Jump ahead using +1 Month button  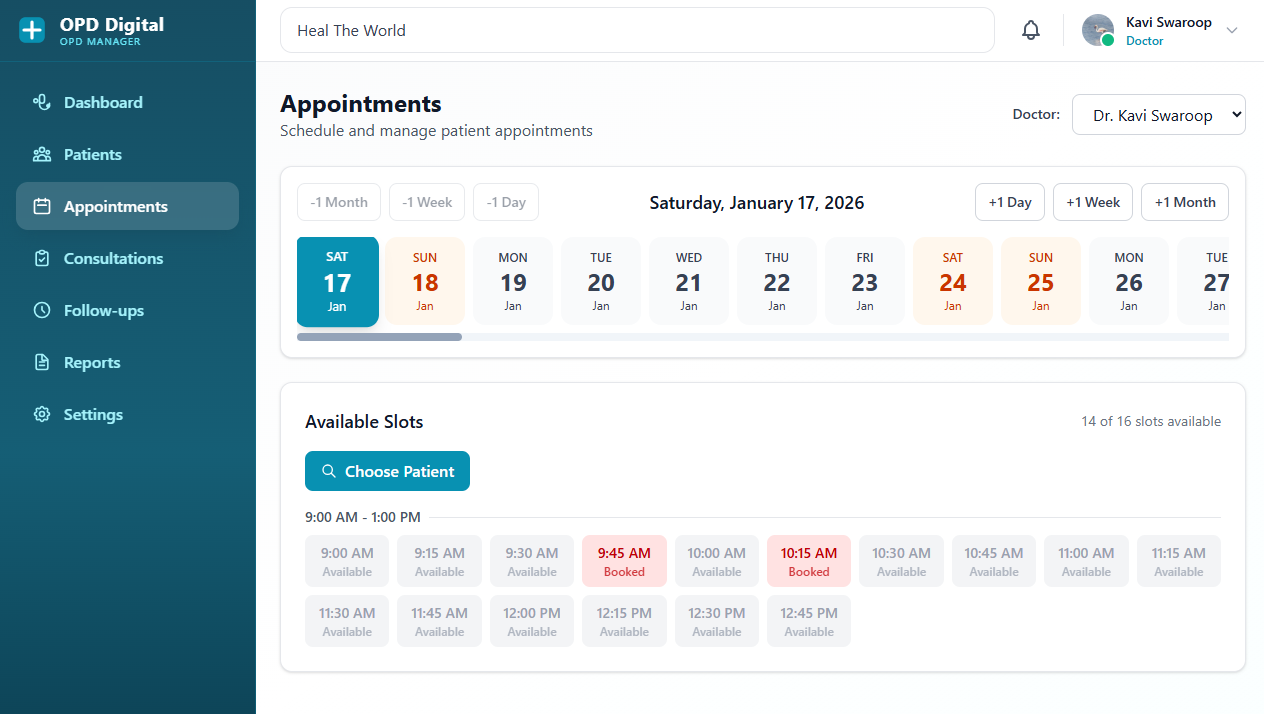click(x=1184, y=202)
